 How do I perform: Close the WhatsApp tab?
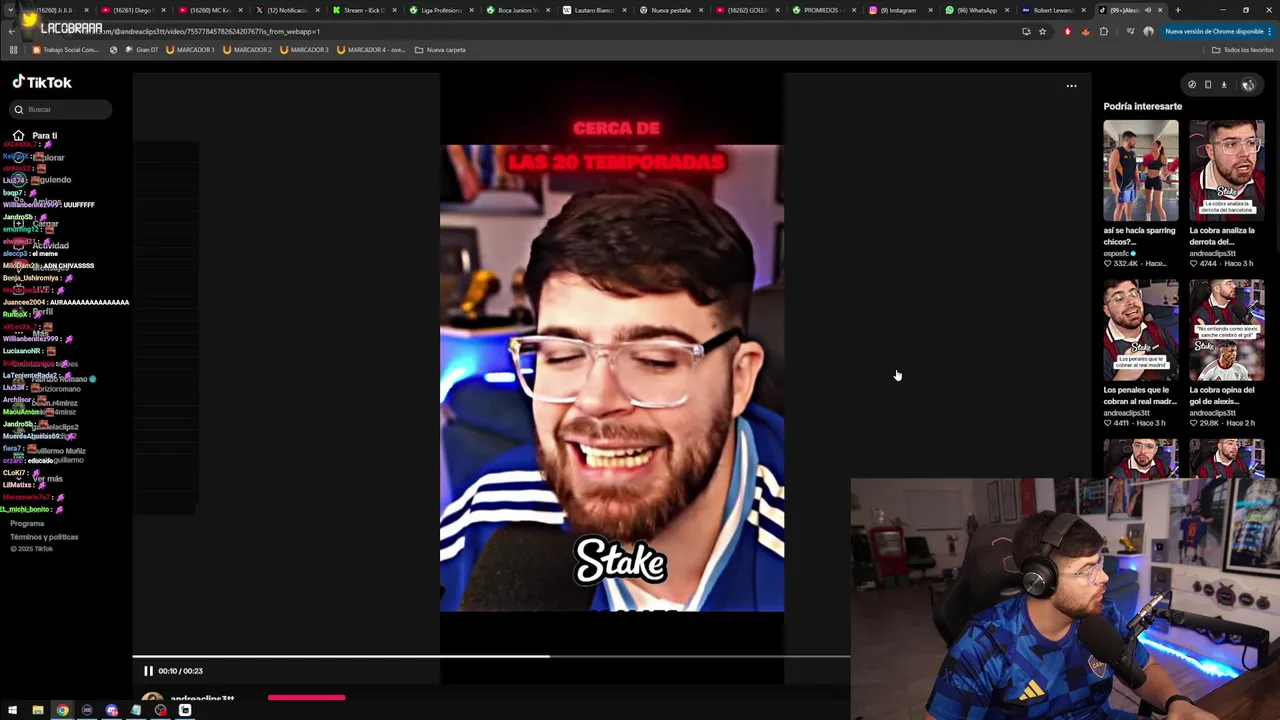tap(1007, 10)
